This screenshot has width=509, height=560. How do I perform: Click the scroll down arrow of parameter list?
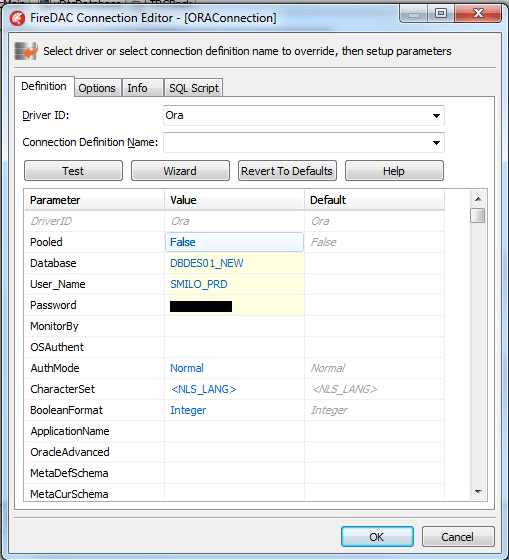478,492
